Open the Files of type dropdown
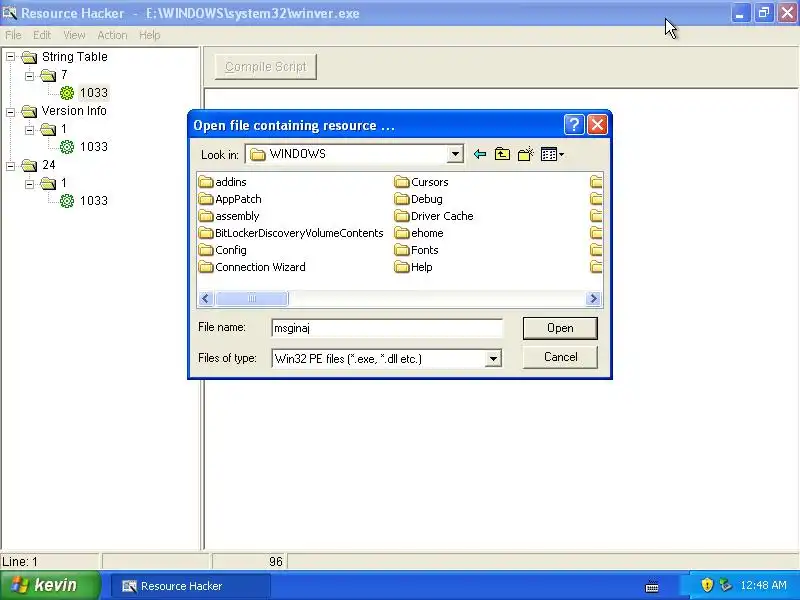Screen dimensions: 800x600 [x=493, y=359]
